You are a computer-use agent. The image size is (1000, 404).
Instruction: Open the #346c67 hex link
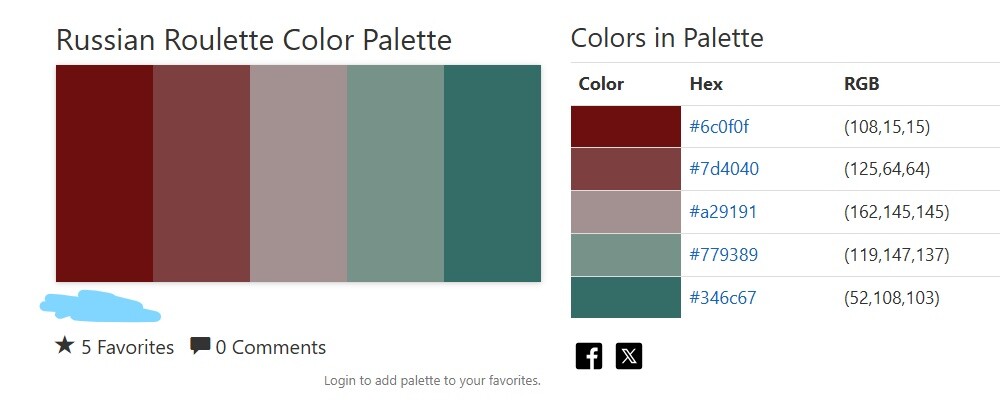tap(723, 298)
